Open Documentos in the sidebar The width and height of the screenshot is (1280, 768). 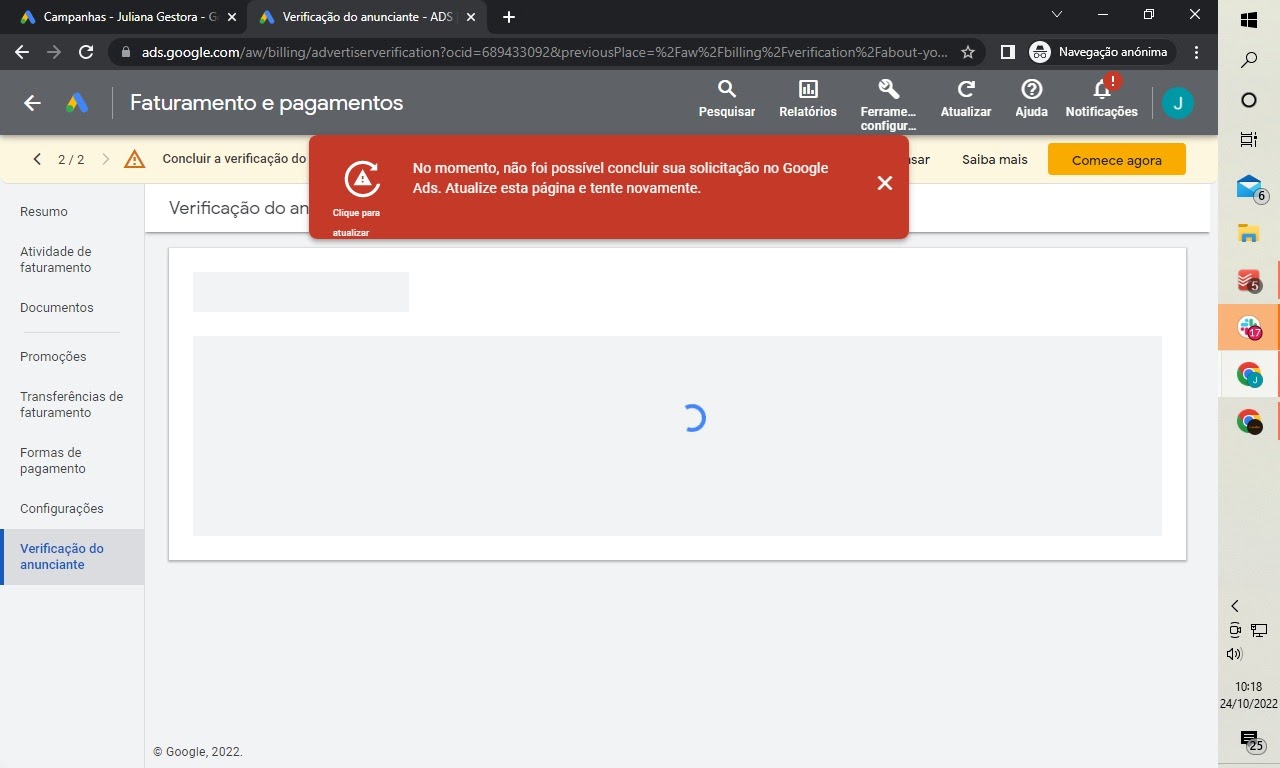tap(57, 308)
